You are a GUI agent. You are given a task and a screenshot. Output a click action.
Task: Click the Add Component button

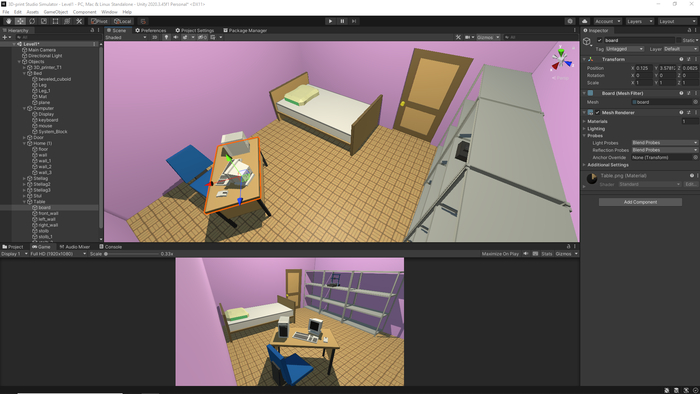(640, 202)
